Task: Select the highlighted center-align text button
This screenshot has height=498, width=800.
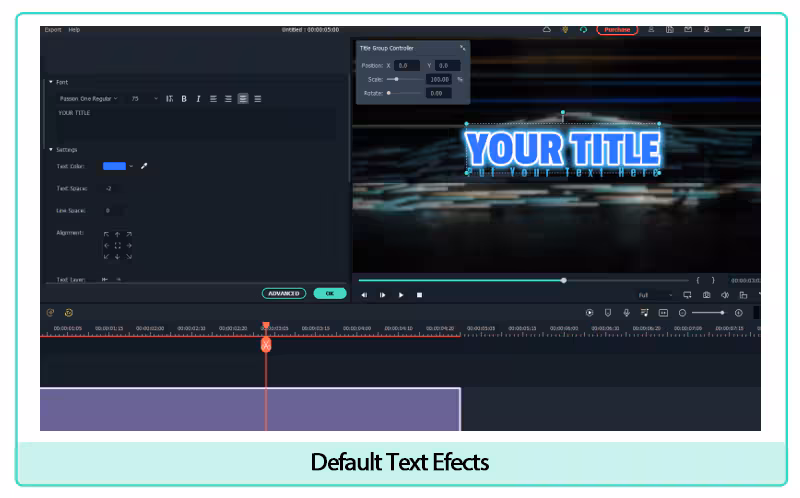Action: [243, 99]
